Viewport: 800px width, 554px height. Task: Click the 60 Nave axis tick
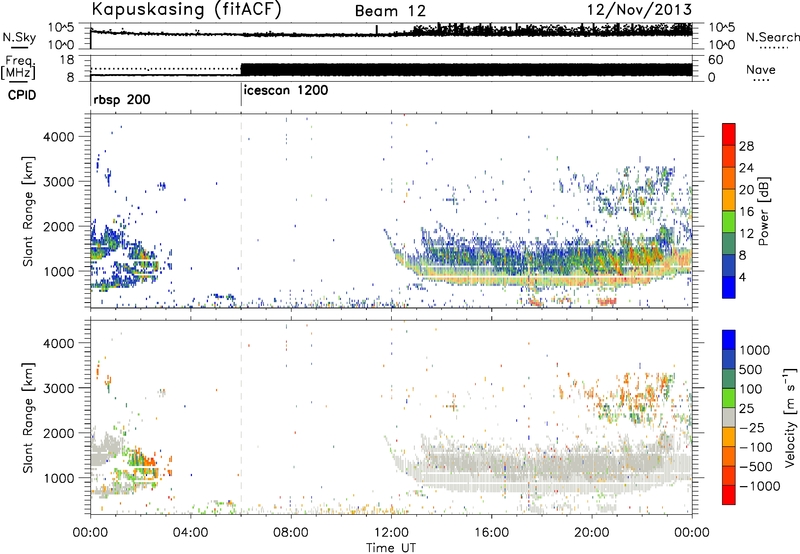pos(716,60)
